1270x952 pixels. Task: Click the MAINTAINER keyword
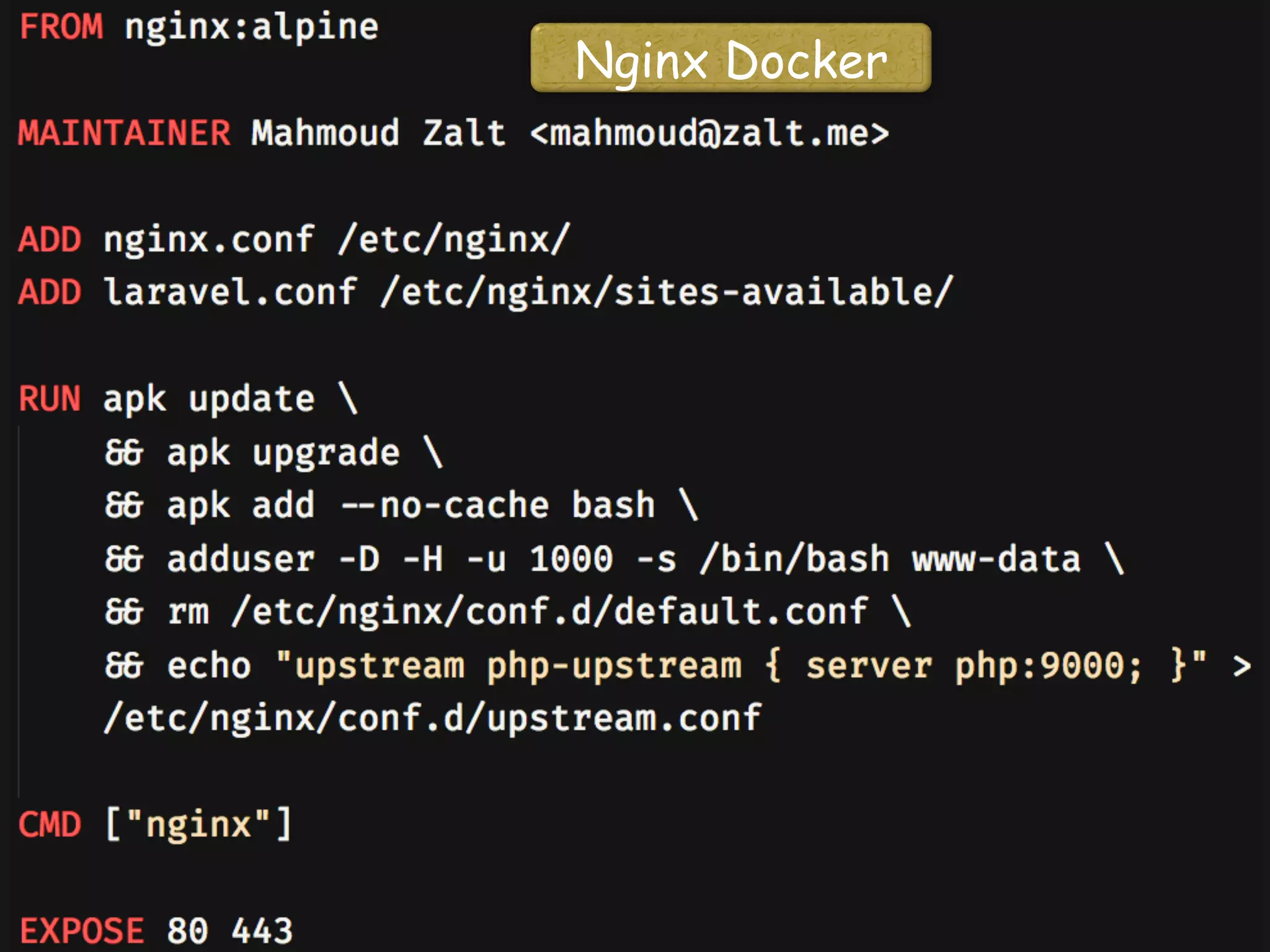click(x=125, y=133)
